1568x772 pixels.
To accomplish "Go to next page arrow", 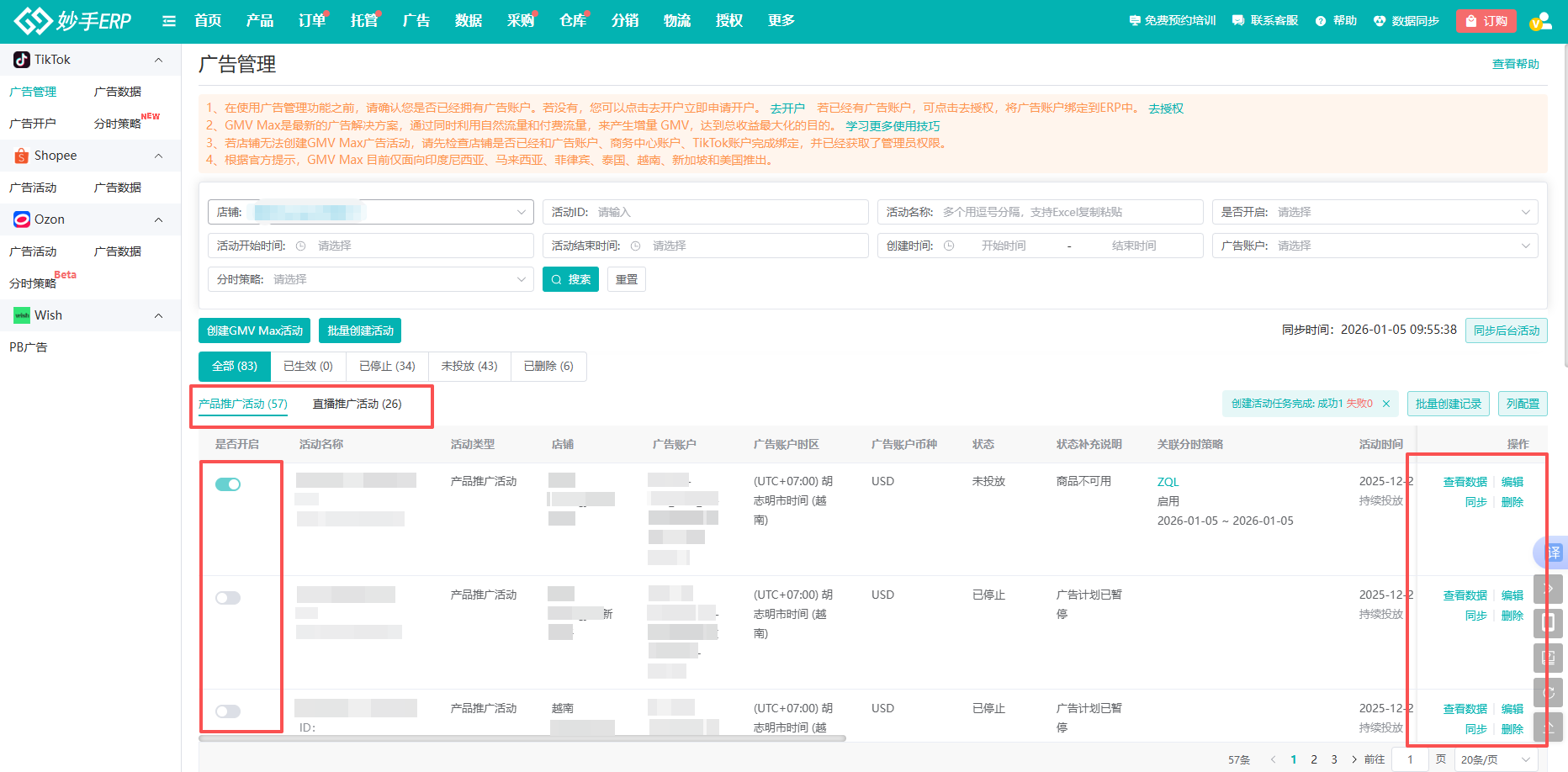I will point(1353,759).
